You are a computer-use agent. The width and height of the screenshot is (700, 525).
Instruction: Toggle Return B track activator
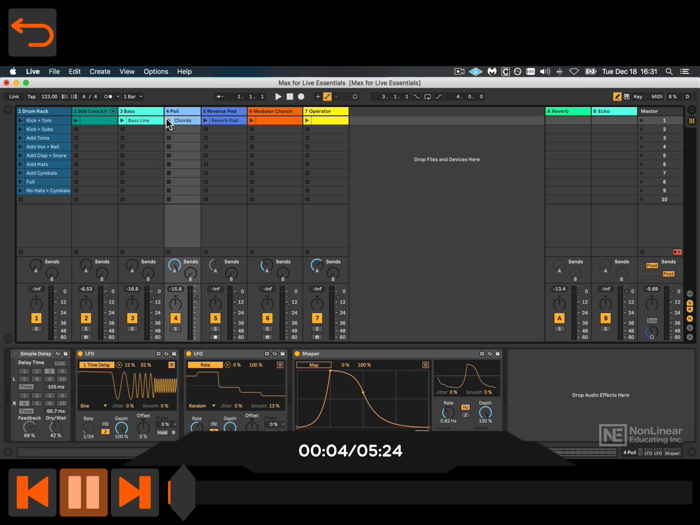tap(605, 318)
